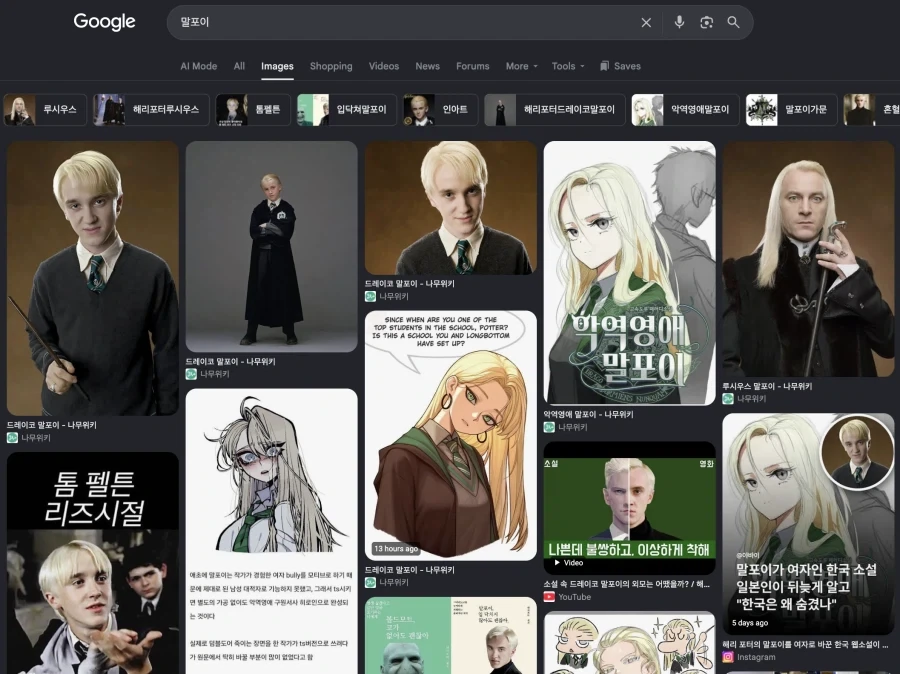Open the full-body black robe photo
This screenshot has width=900, height=674.
pyautogui.click(x=271, y=247)
